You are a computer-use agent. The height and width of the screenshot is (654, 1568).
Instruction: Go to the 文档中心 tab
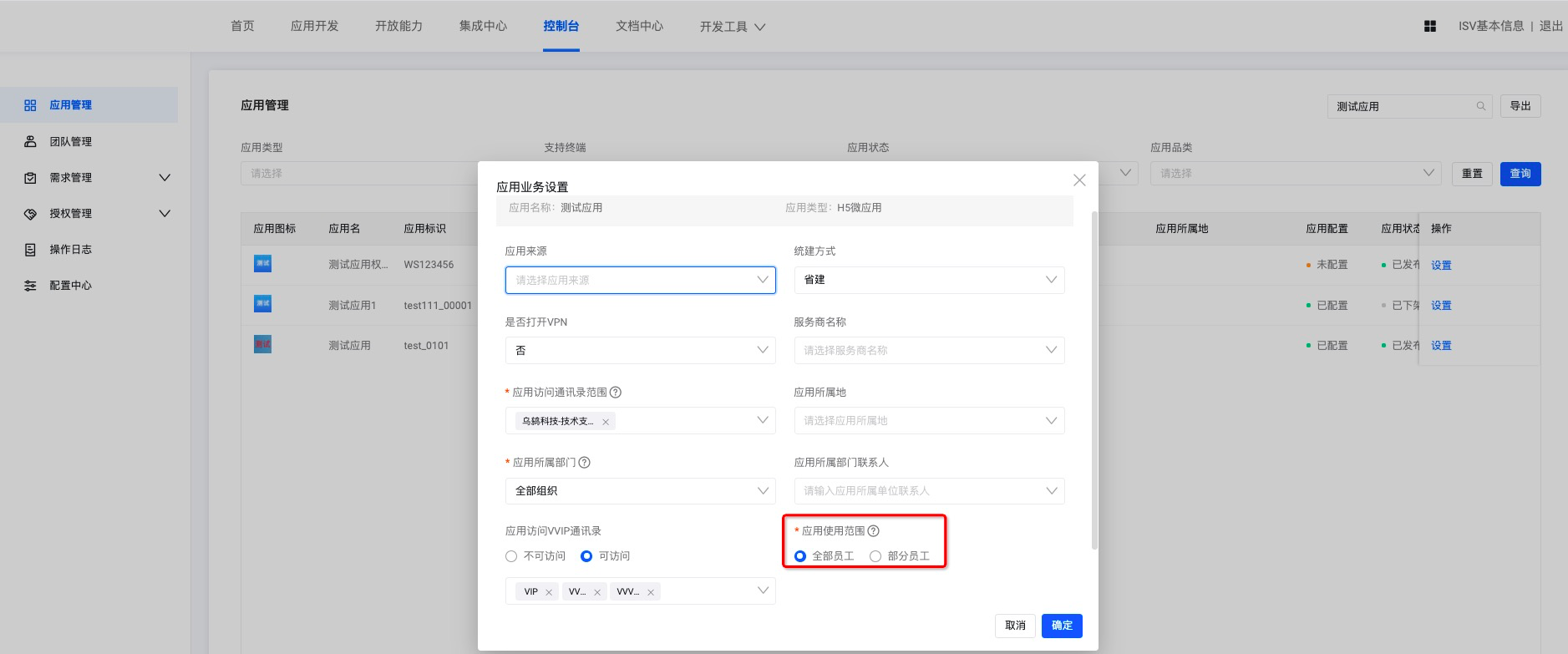pyautogui.click(x=639, y=26)
